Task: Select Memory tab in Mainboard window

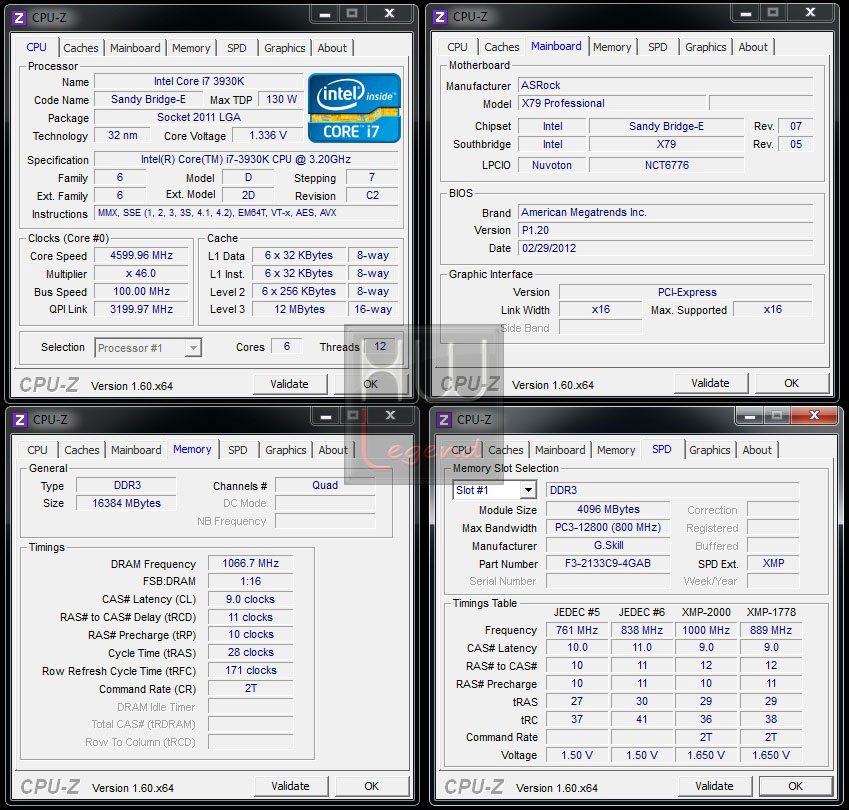Action: pos(612,47)
